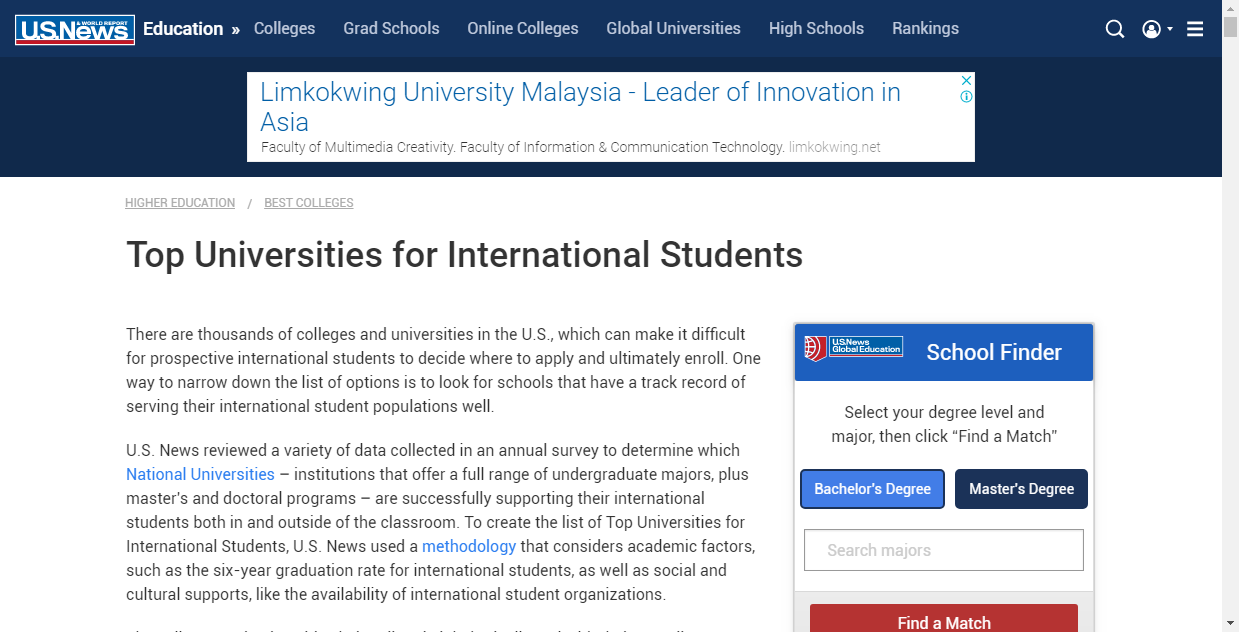The height and width of the screenshot is (632, 1239).
Task: Open Online Colleges navigation item
Action: tap(523, 28)
